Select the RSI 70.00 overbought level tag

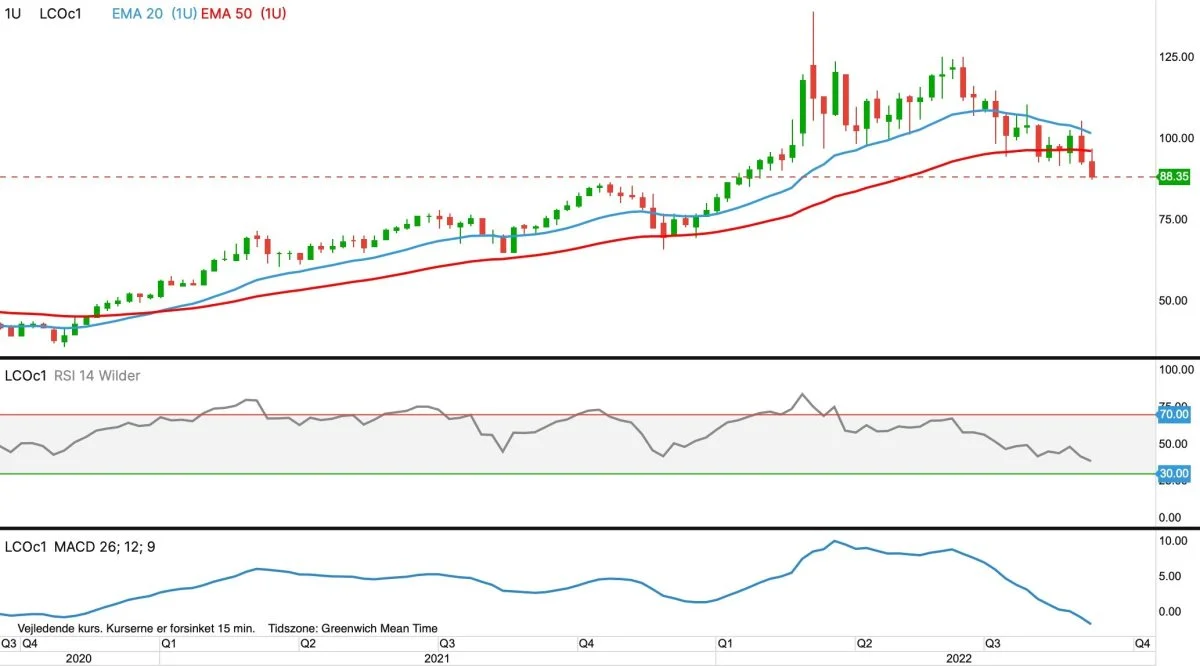1172,414
